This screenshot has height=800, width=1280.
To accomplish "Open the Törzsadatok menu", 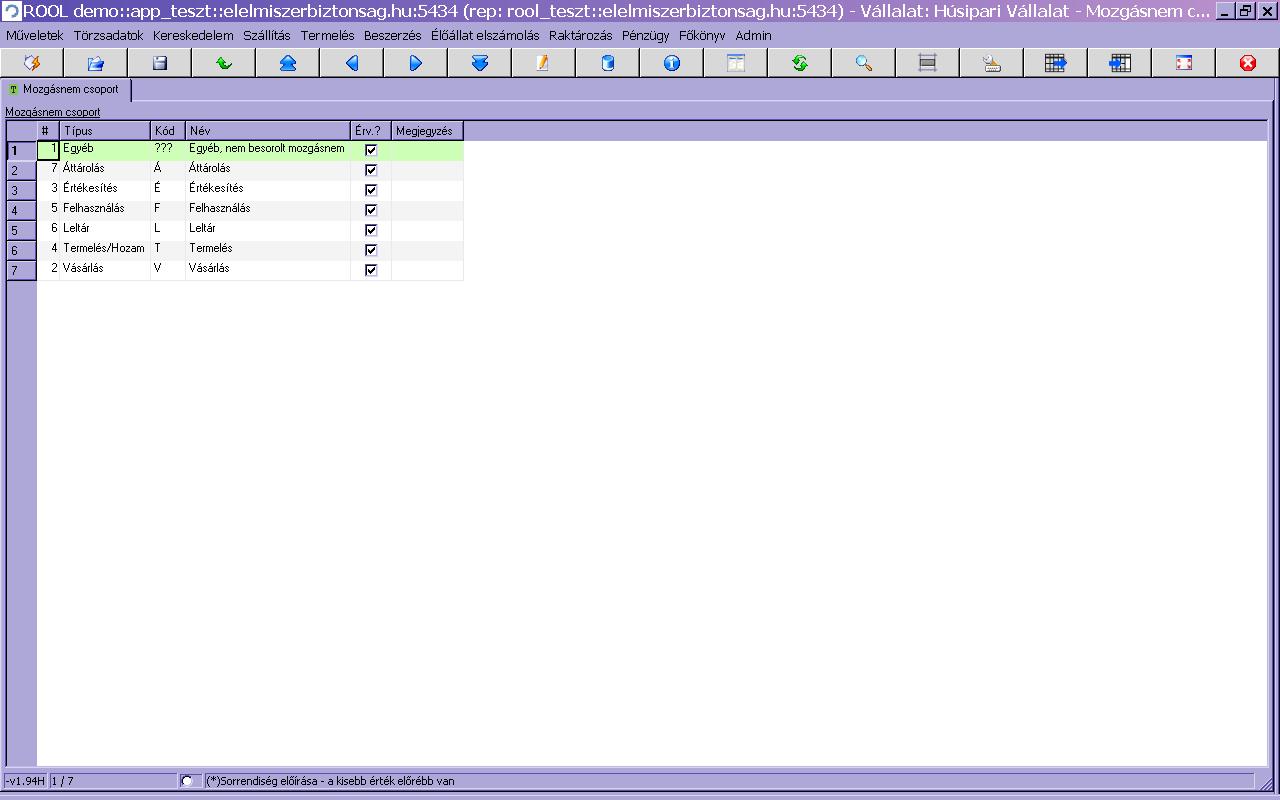I will click(109, 35).
